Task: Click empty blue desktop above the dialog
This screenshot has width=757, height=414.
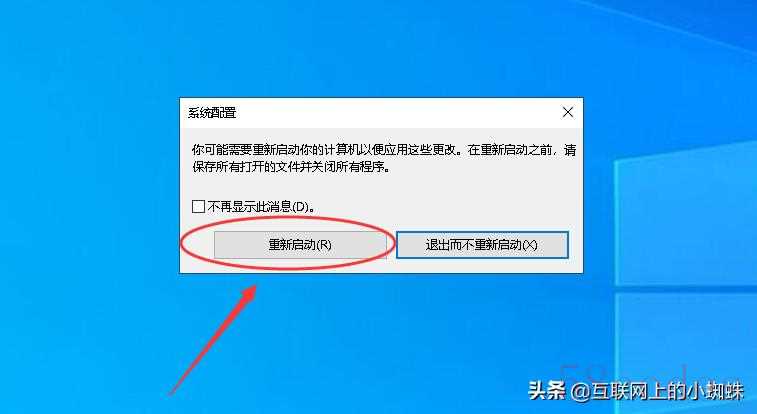Action: tap(377, 48)
